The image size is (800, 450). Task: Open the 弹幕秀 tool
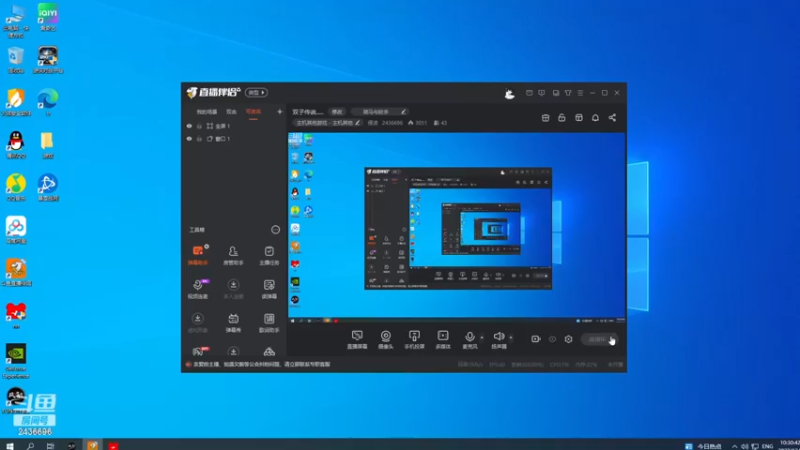[233, 322]
